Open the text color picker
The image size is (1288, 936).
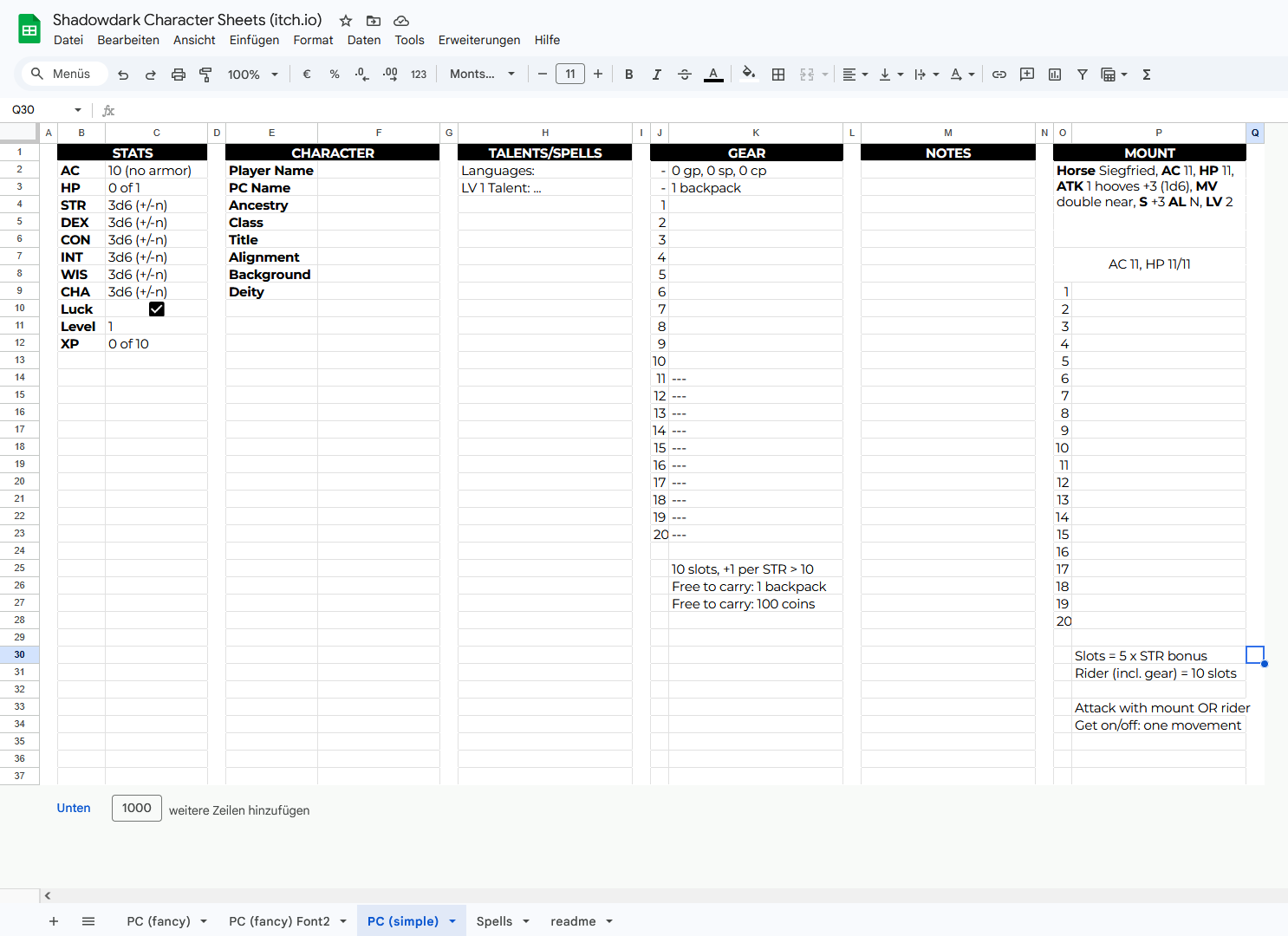(x=713, y=75)
